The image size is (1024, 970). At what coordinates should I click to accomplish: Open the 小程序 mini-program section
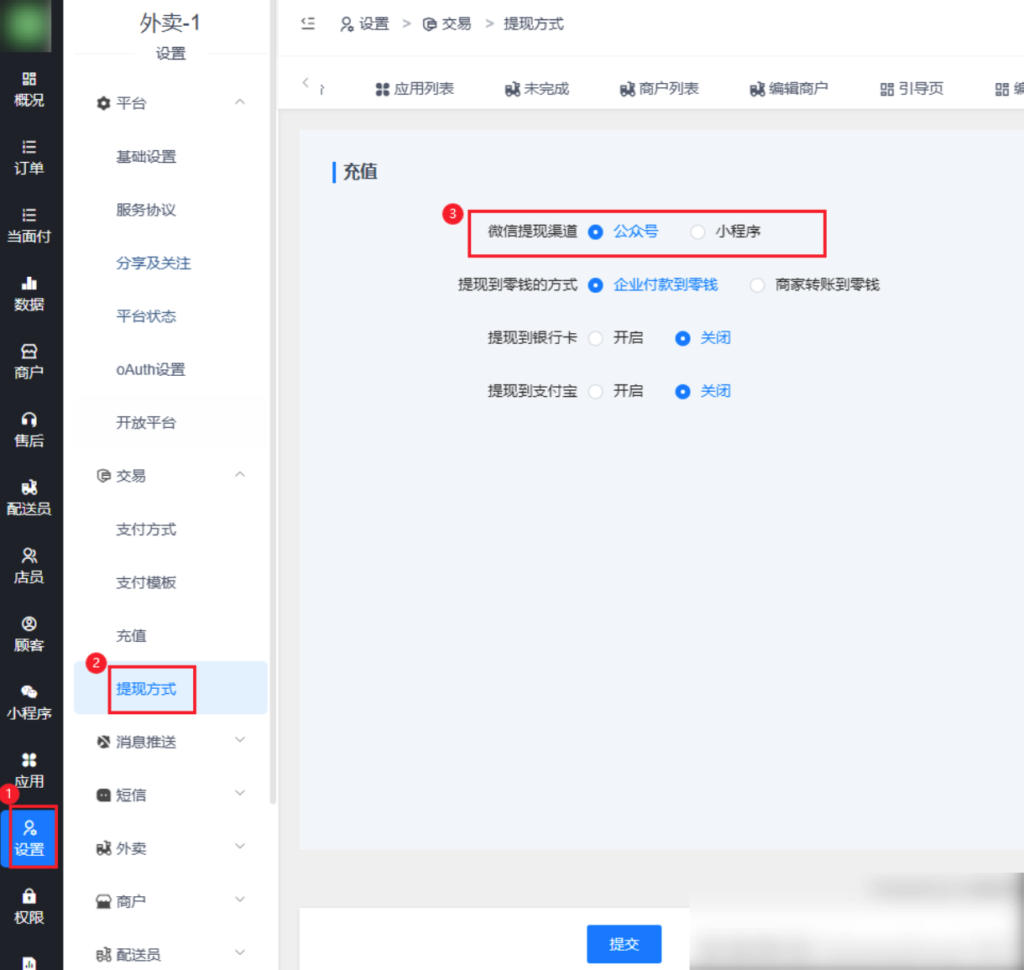click(x=31, y=700)
